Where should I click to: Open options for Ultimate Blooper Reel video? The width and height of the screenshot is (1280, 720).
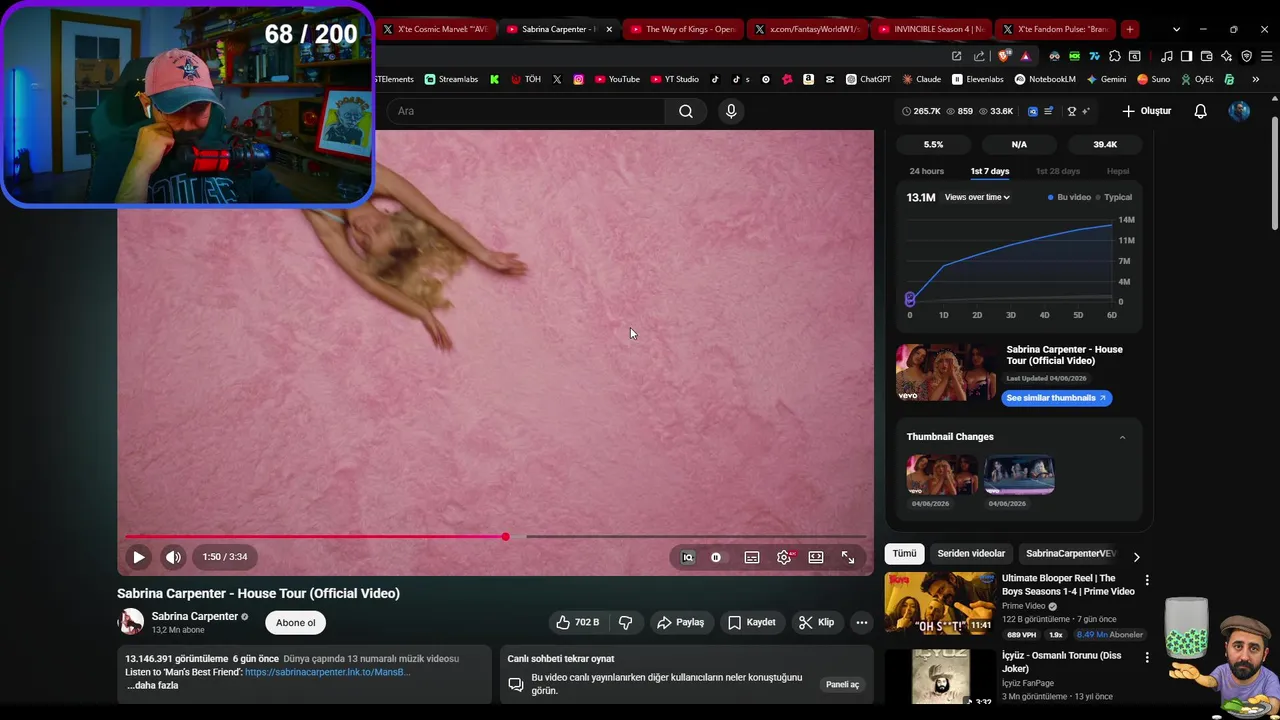coord(1147,580)
